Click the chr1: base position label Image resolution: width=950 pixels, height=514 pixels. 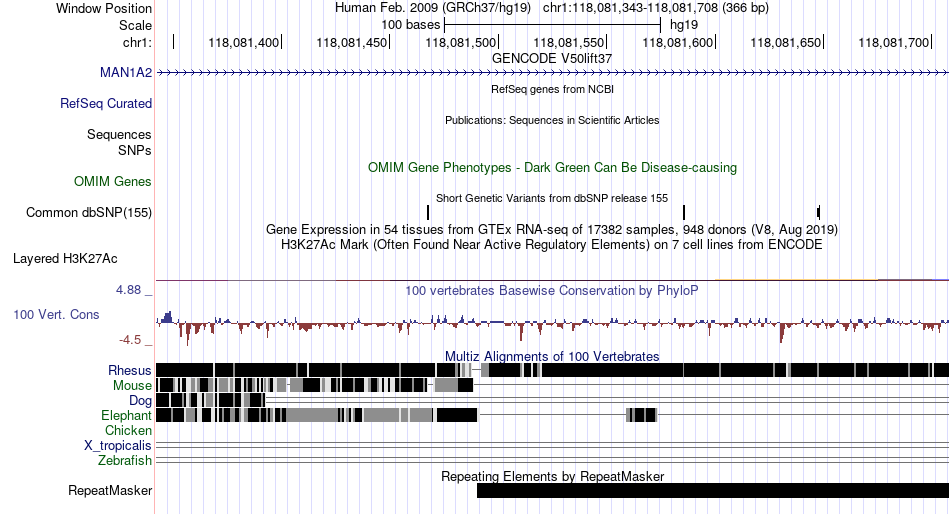[x=138, y=42]
